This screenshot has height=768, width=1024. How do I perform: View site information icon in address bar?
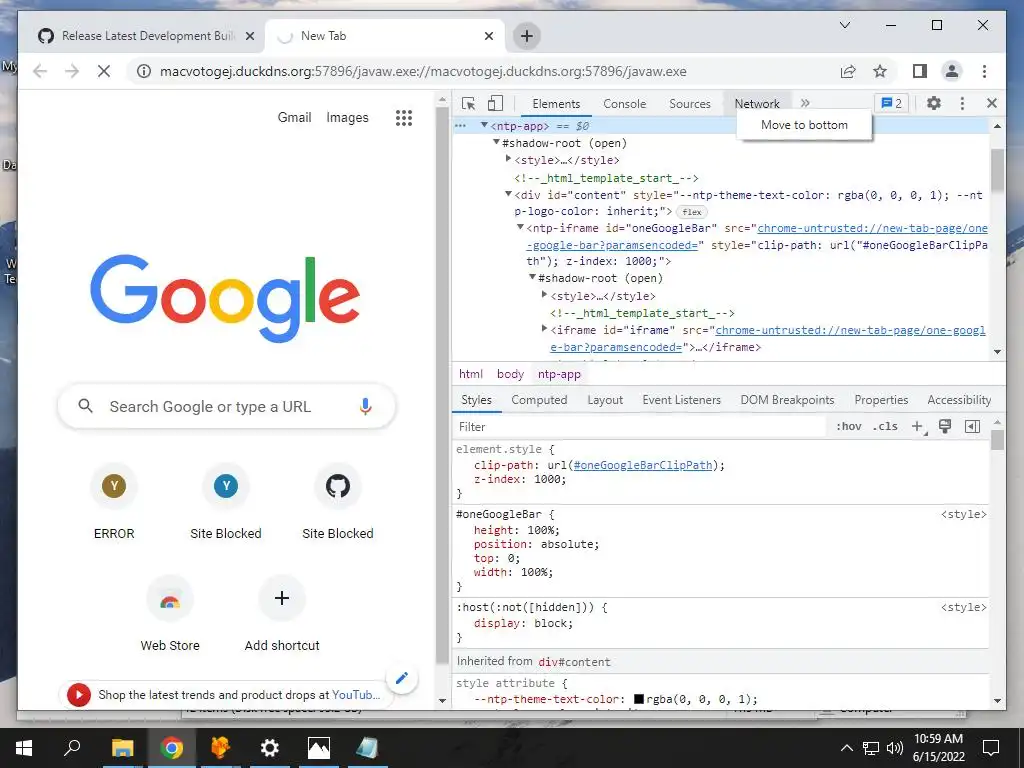pos(144,71)
